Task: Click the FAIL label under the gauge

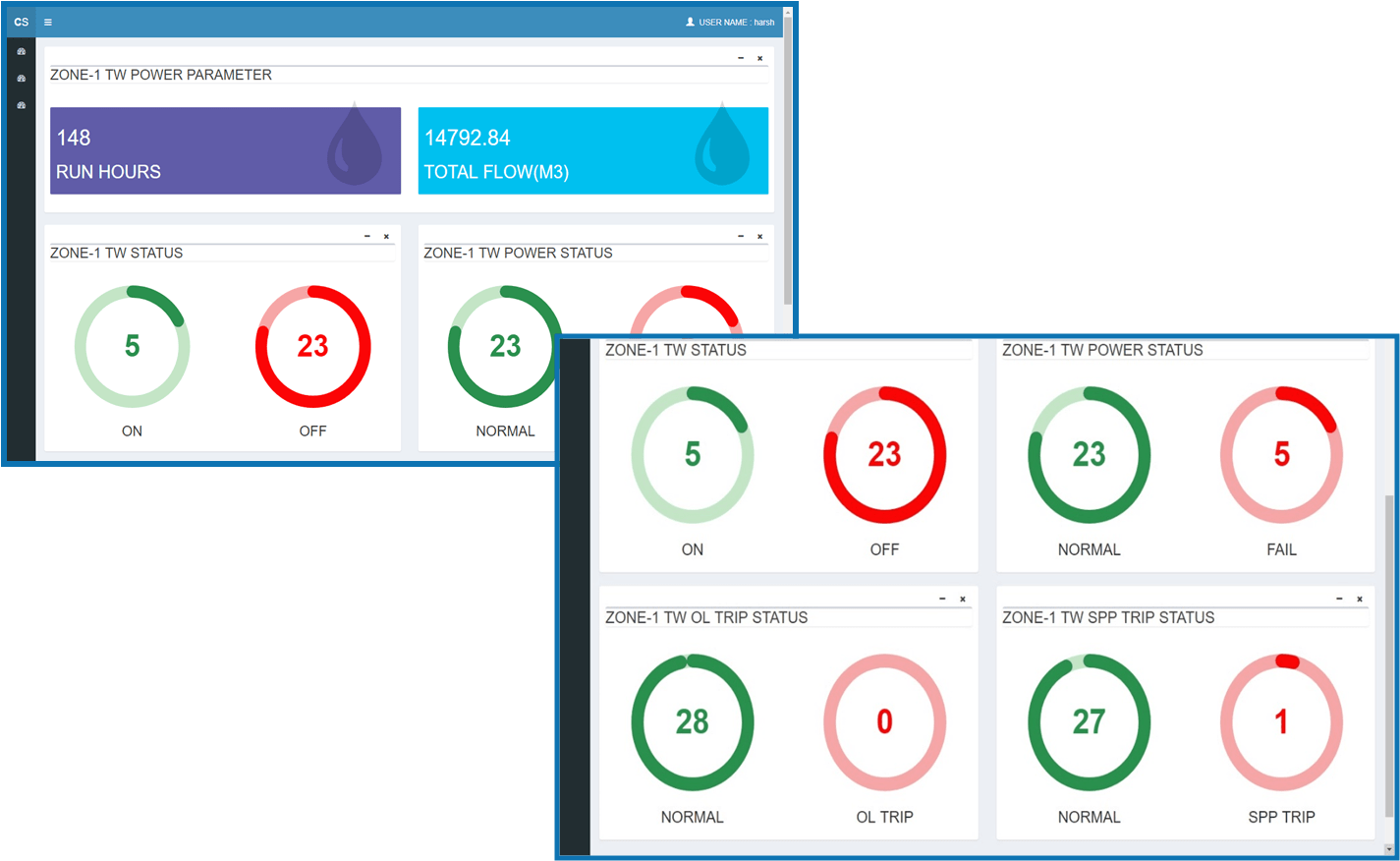Action: click(x=1281, y=549)
